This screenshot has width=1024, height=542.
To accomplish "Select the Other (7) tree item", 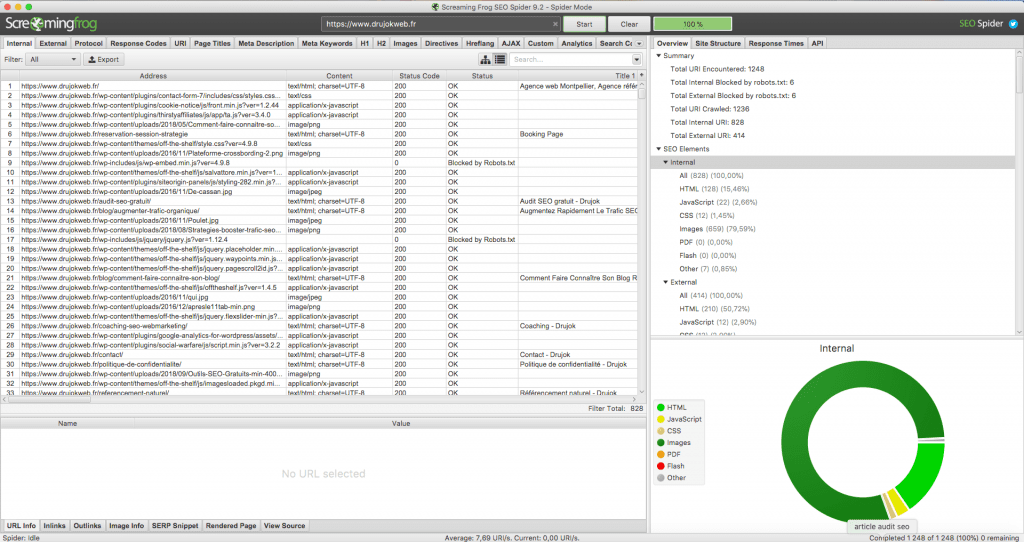I will 708,269.
